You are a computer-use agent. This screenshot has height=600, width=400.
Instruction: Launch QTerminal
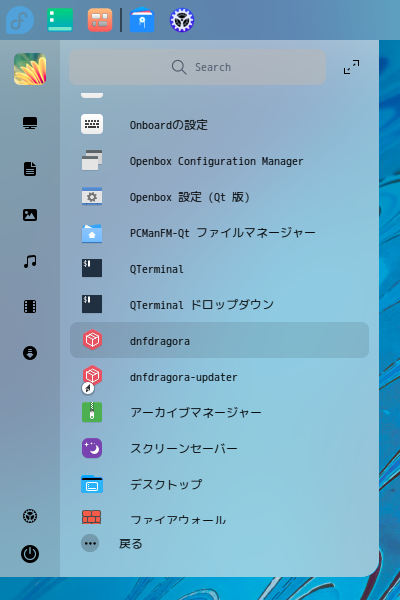tap(219, 269)
